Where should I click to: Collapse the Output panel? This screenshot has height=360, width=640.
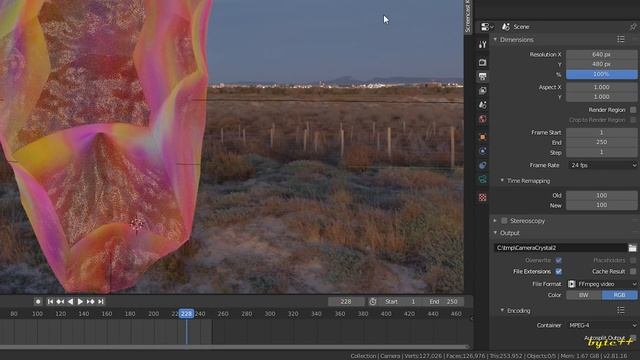496,233
